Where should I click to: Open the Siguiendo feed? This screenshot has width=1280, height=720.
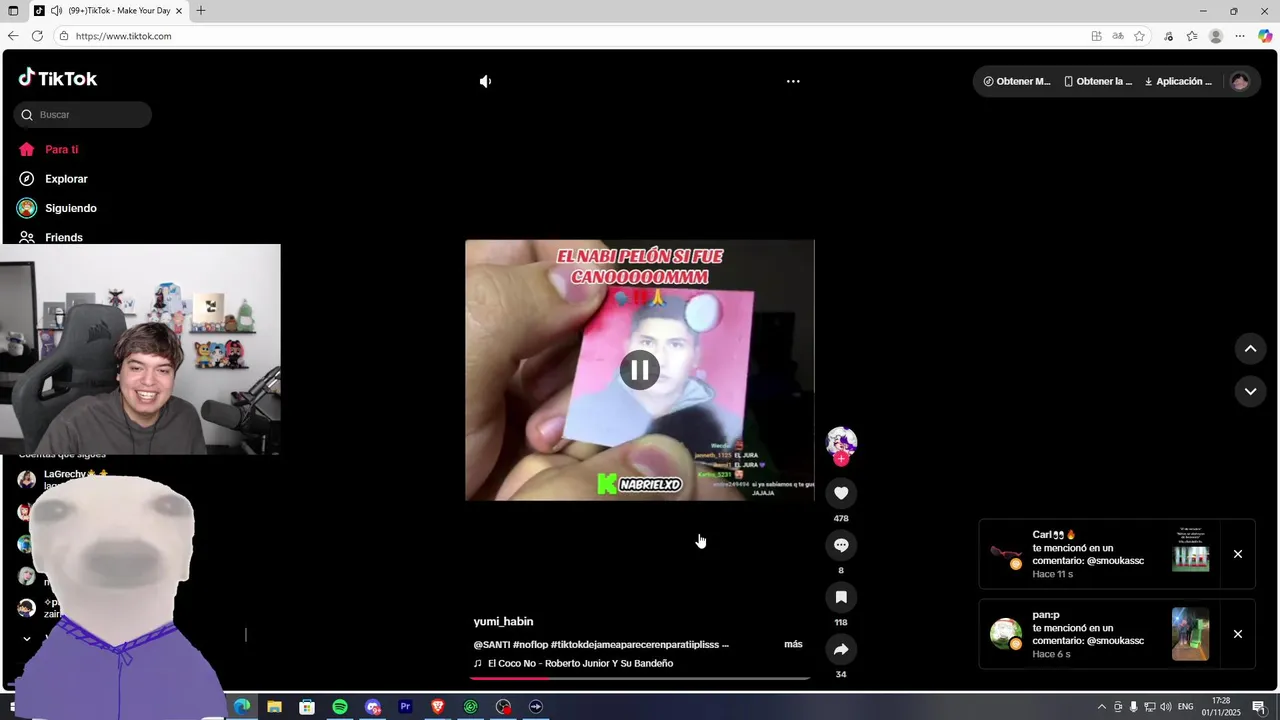coord(58,208)
